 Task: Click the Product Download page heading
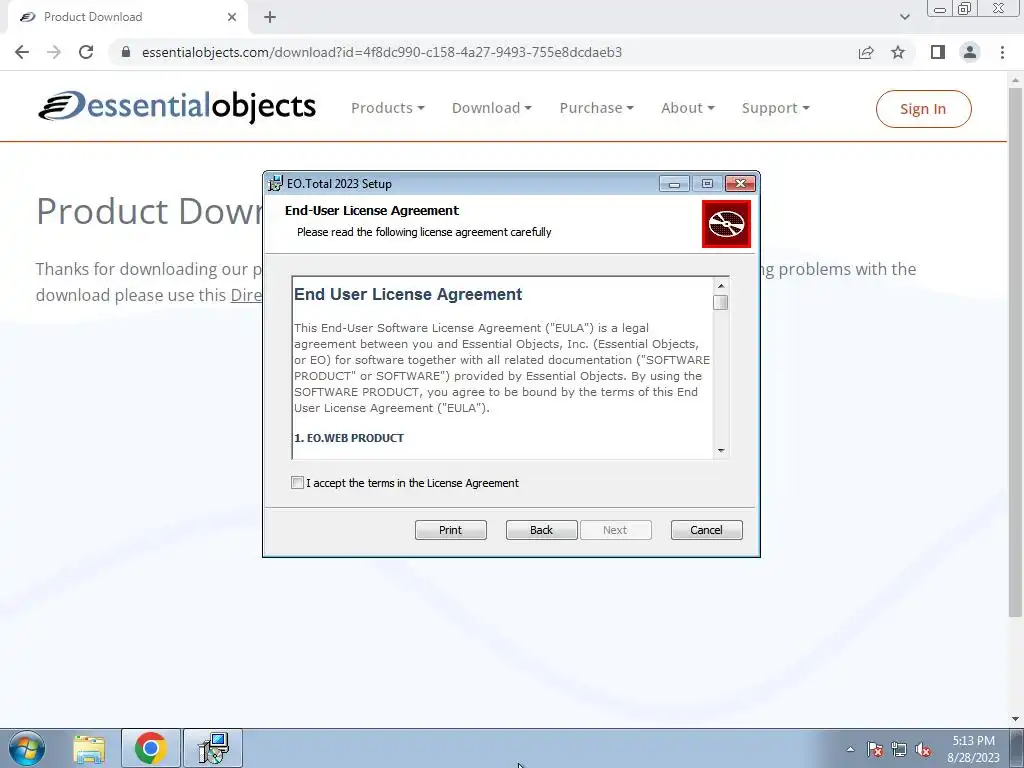[150, 212]
